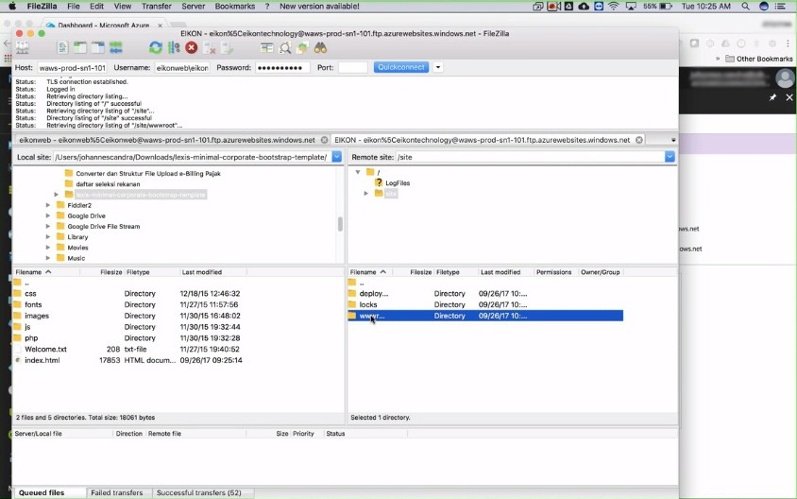Click the Port input field
This screenshot has width=797, height=499.
coord(352,68)
